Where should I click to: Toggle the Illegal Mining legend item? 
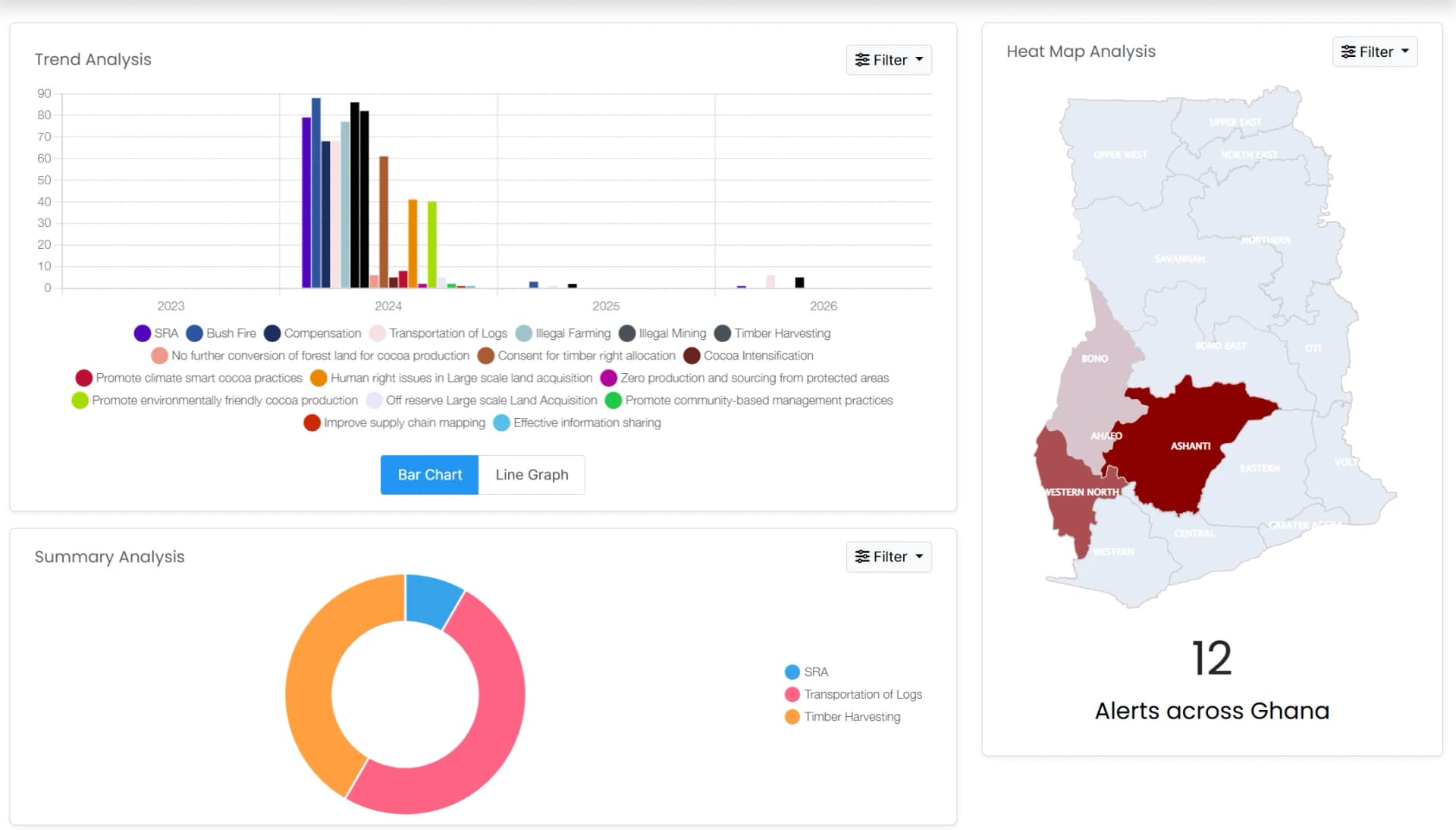662,333
